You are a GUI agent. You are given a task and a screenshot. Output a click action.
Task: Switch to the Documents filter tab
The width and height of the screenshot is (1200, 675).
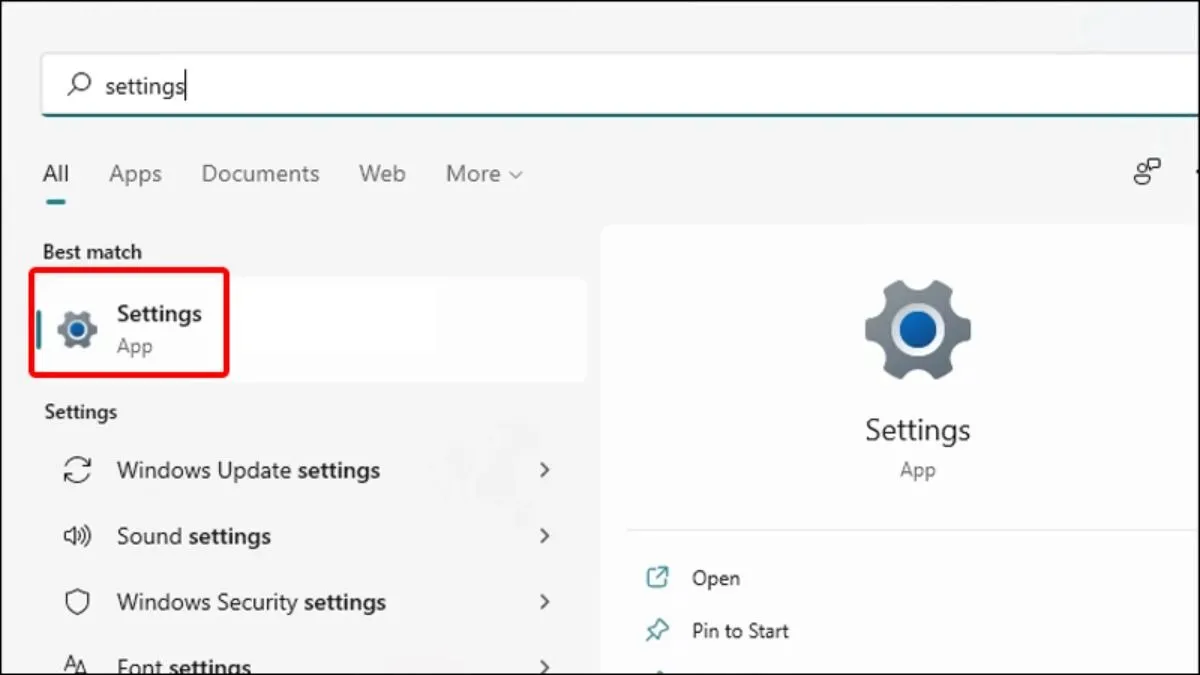pyautogui.click(x=260, y=174)
